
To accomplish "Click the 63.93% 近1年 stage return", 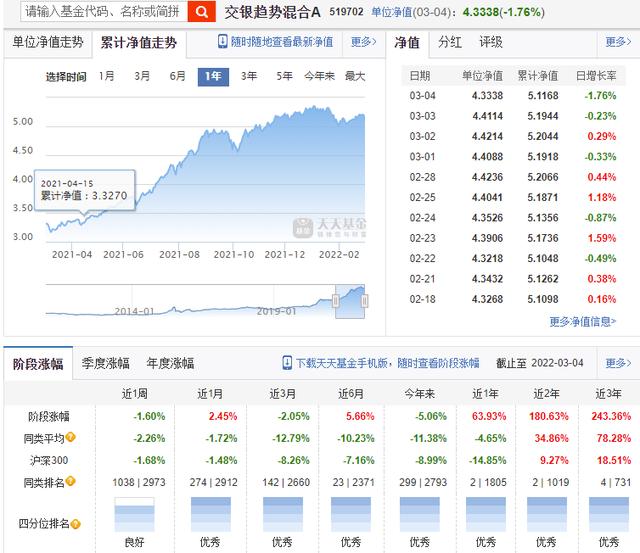I will (489, 417).
